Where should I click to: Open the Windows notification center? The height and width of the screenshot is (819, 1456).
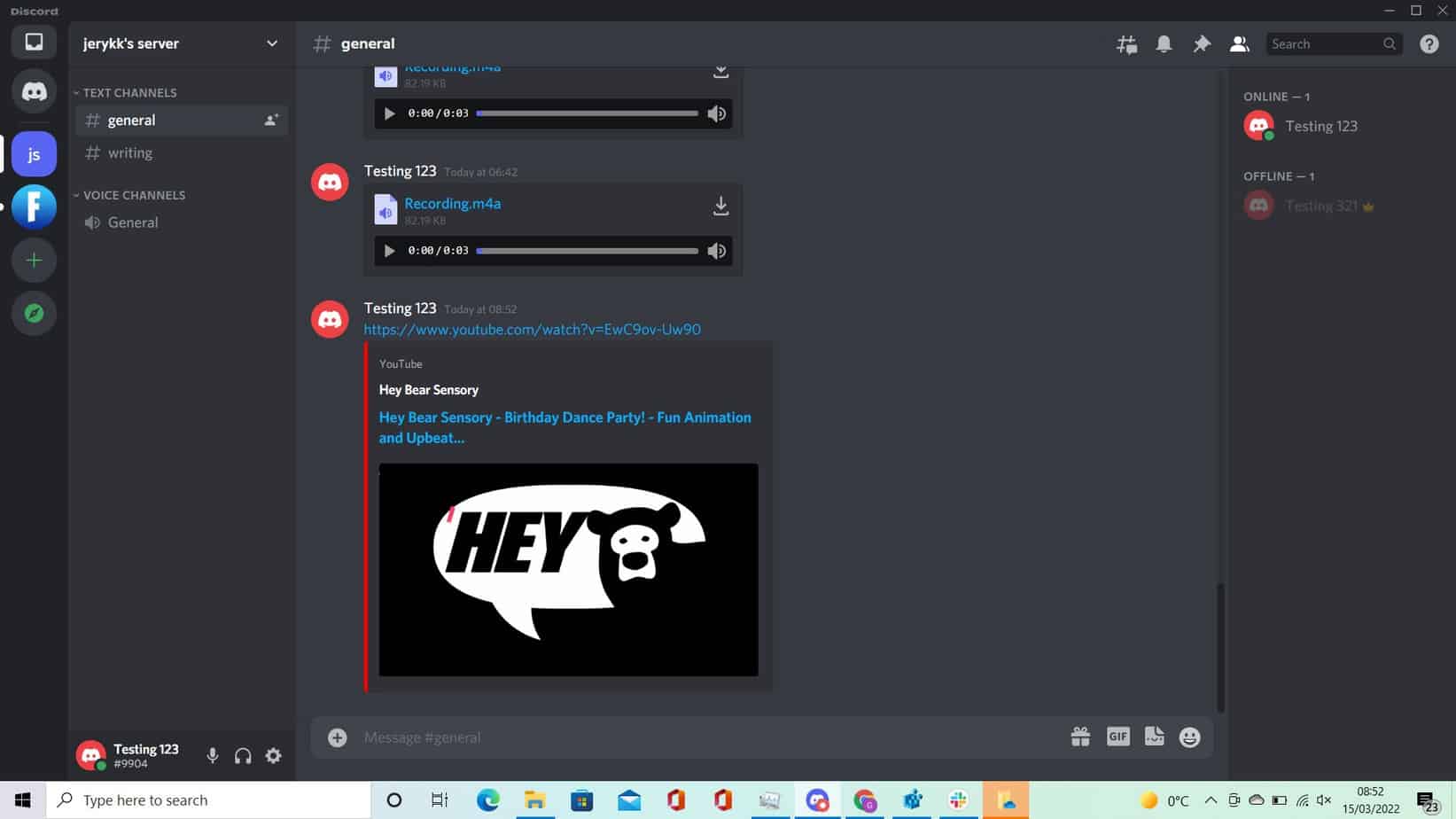coord(1427,801)
